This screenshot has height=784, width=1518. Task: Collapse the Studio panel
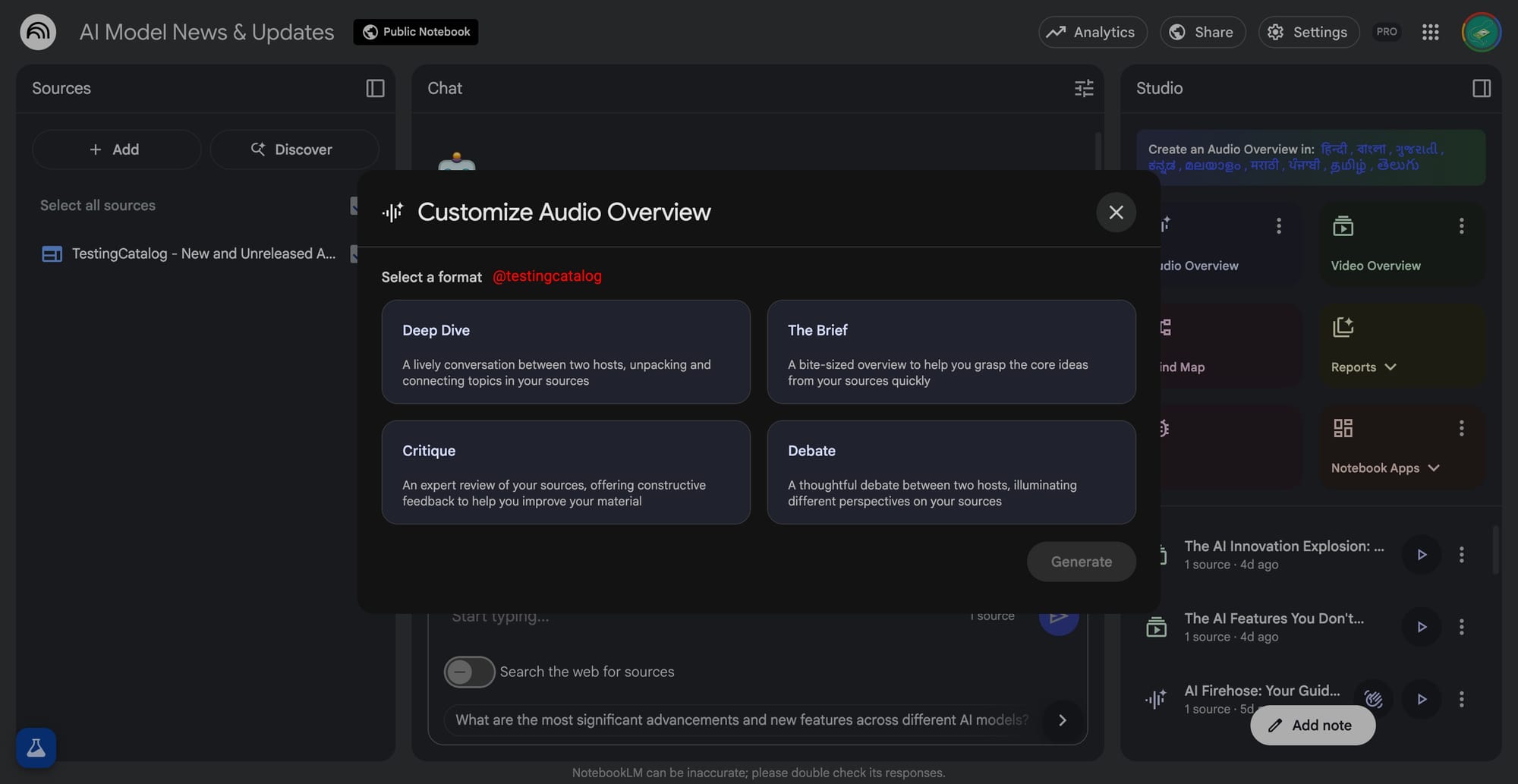pyautogui.click(x=1481, y=88)
